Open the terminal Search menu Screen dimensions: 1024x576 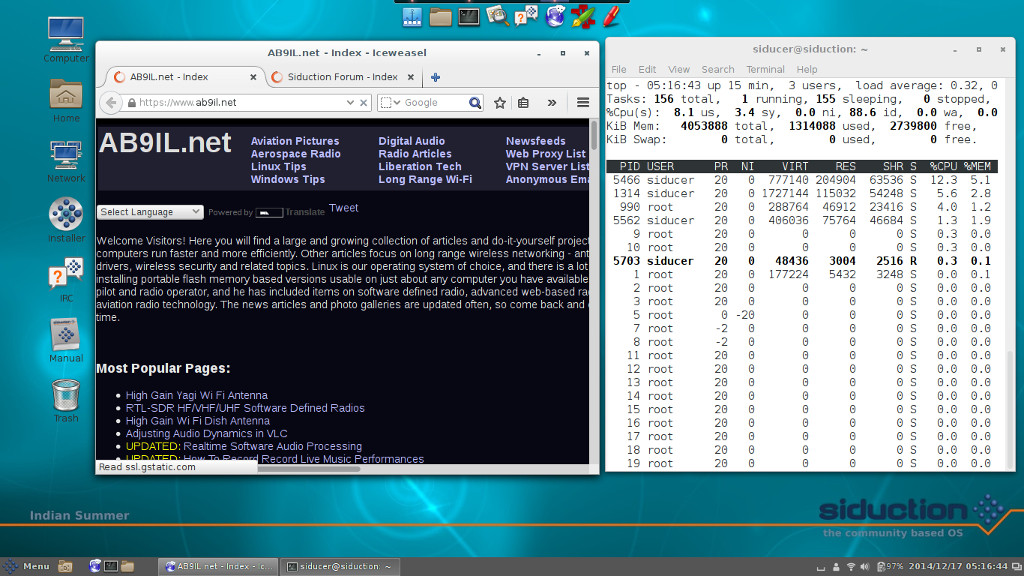click(x=718, y=69)
